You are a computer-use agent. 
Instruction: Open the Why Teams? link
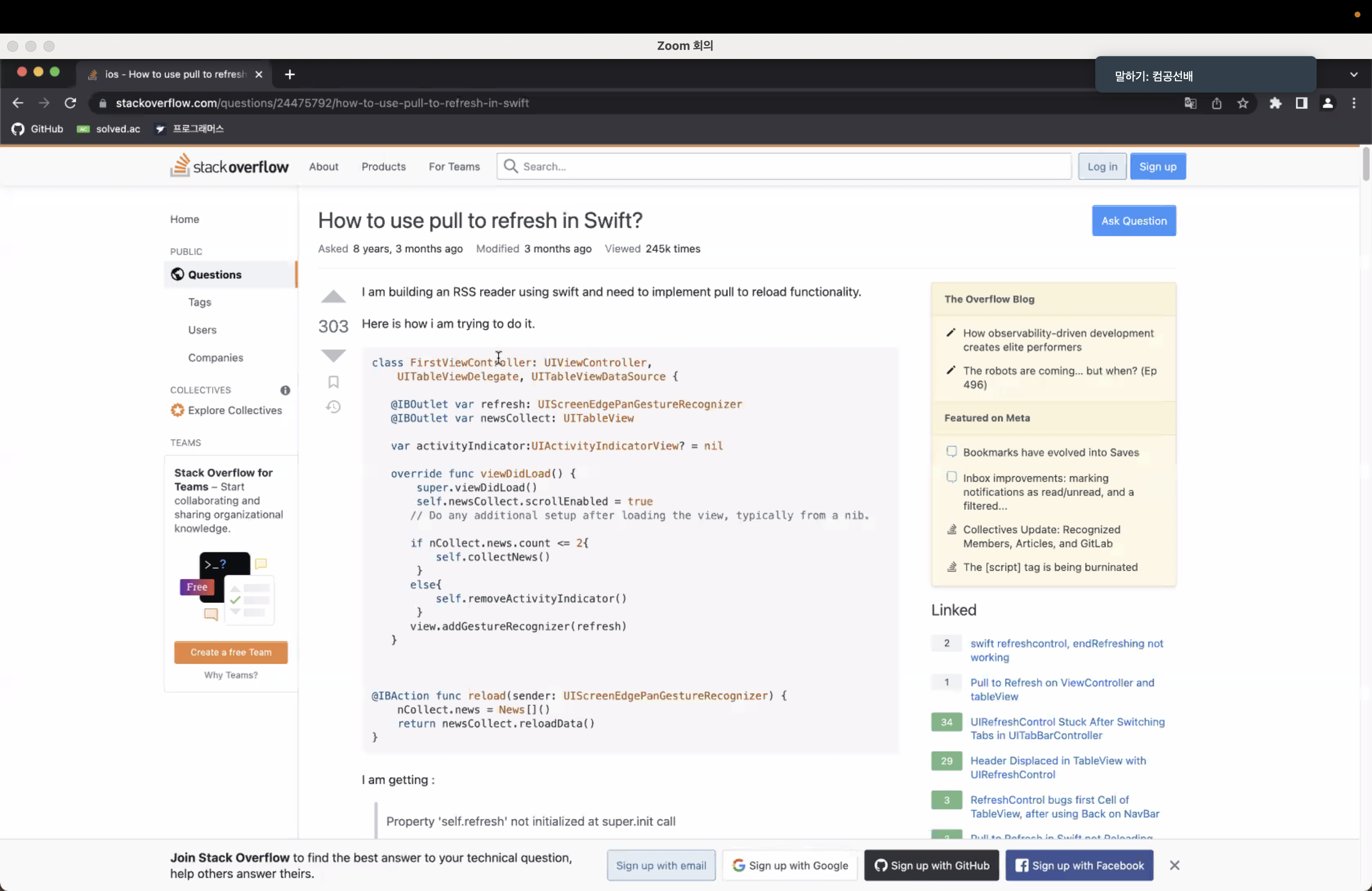click(230, 675)
